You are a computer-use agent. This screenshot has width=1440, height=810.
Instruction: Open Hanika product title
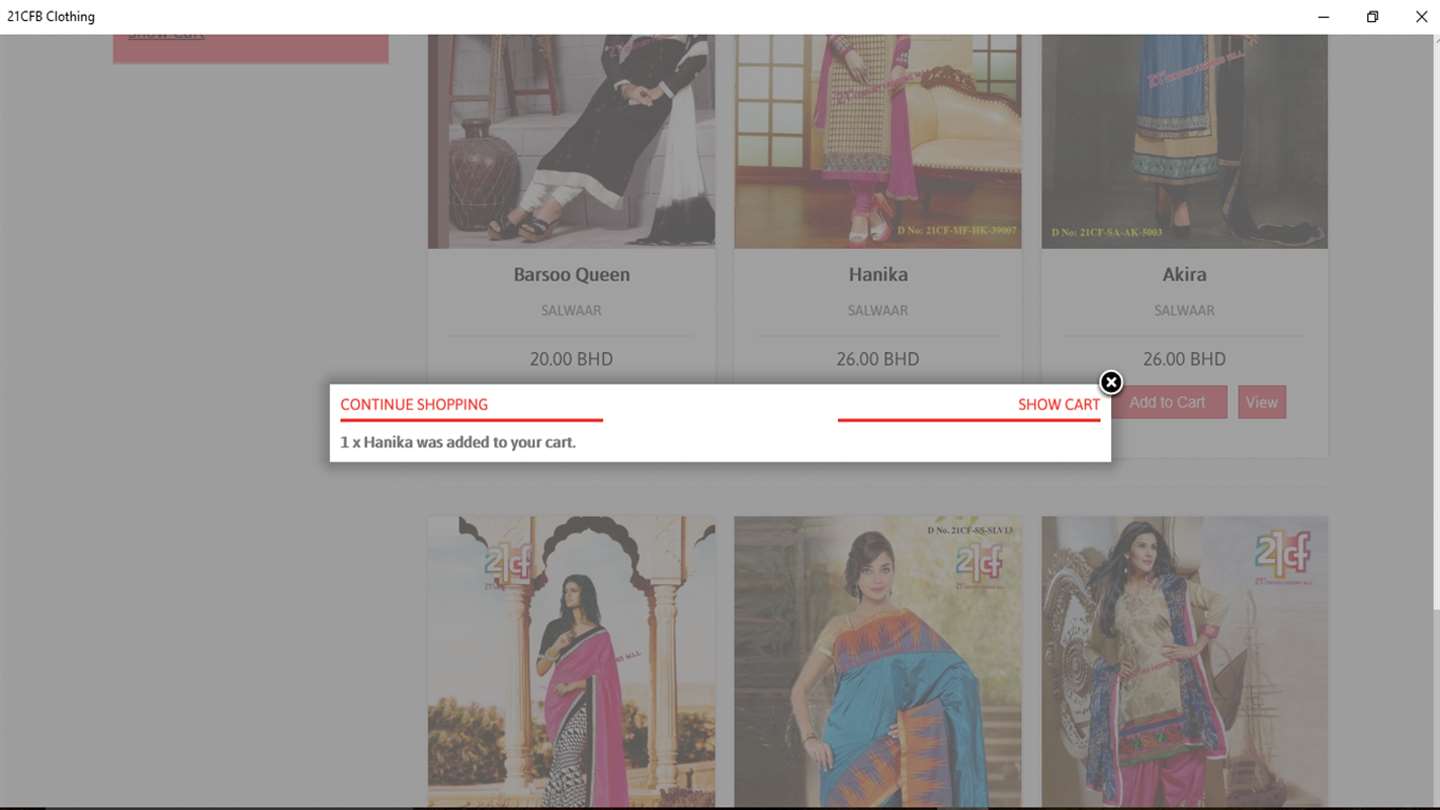click(x=878, y=275)
